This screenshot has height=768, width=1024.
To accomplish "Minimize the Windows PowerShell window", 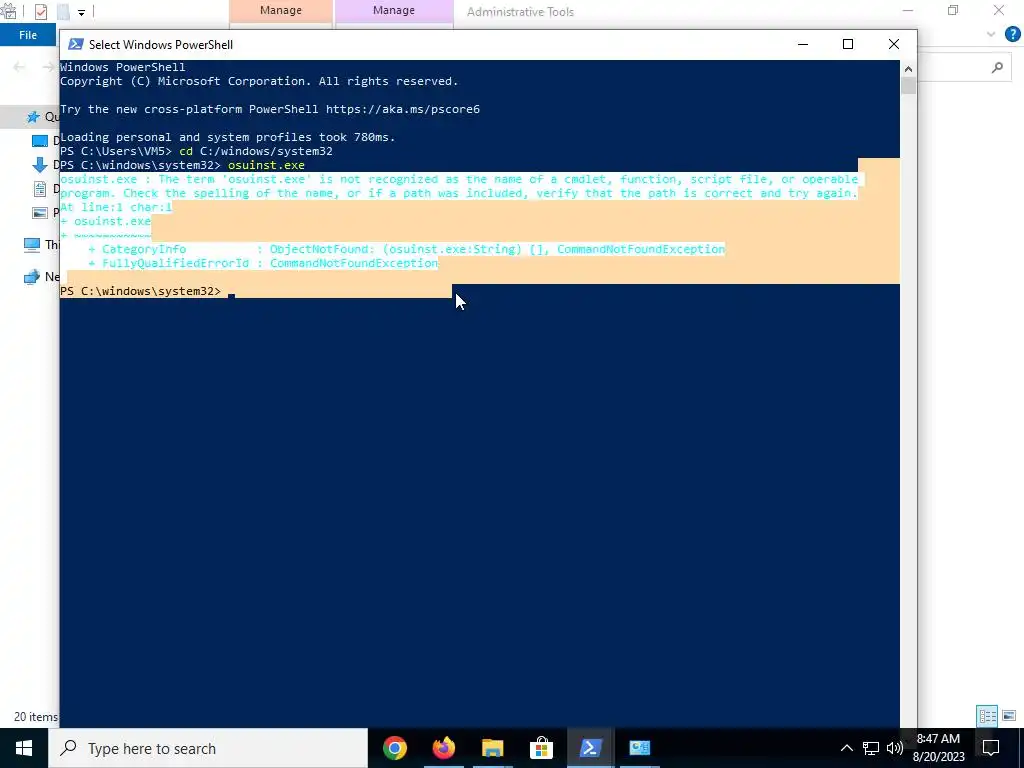I will (x=803, y=44).
